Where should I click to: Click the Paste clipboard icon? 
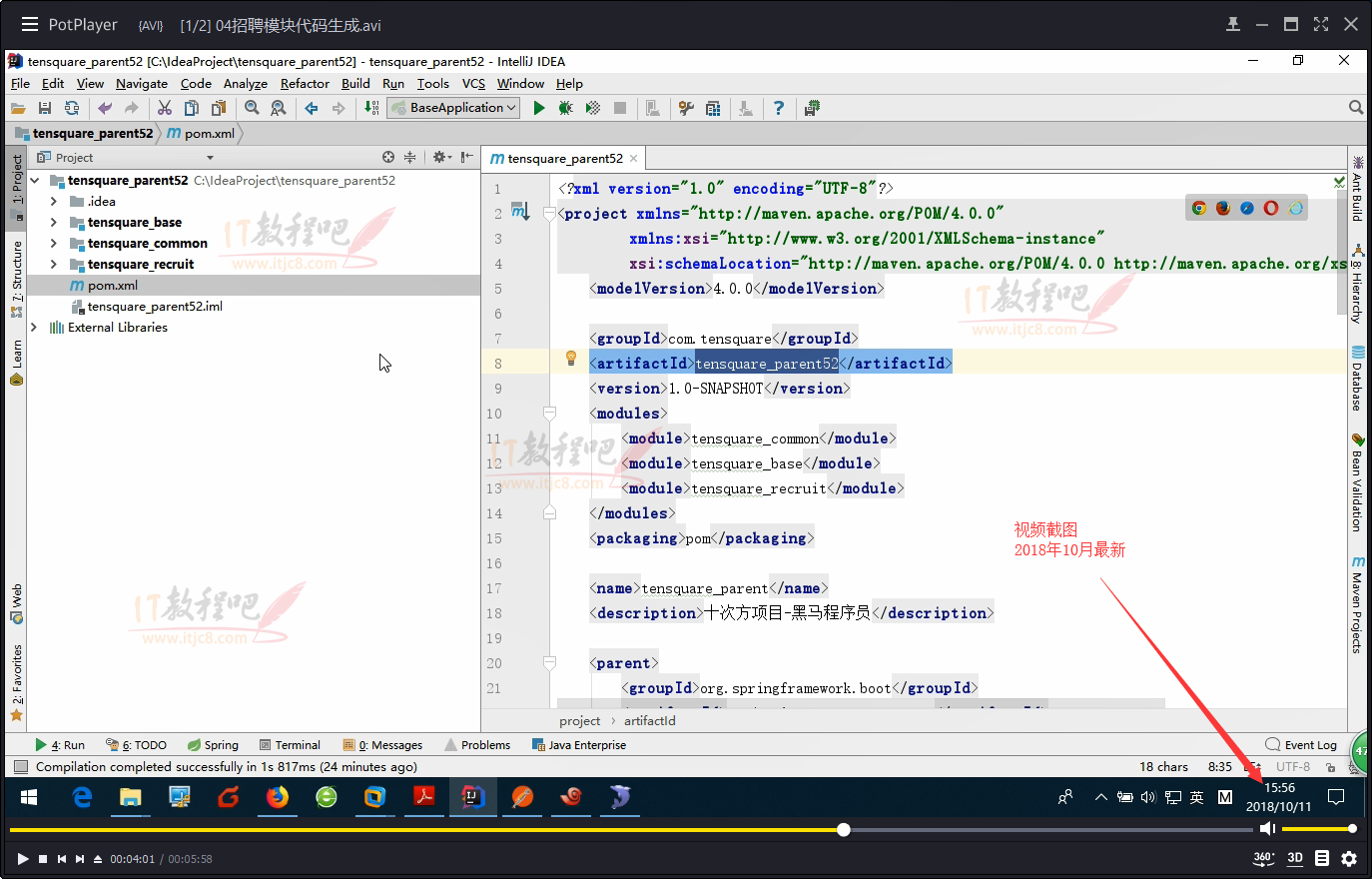[x=219, y=108]
